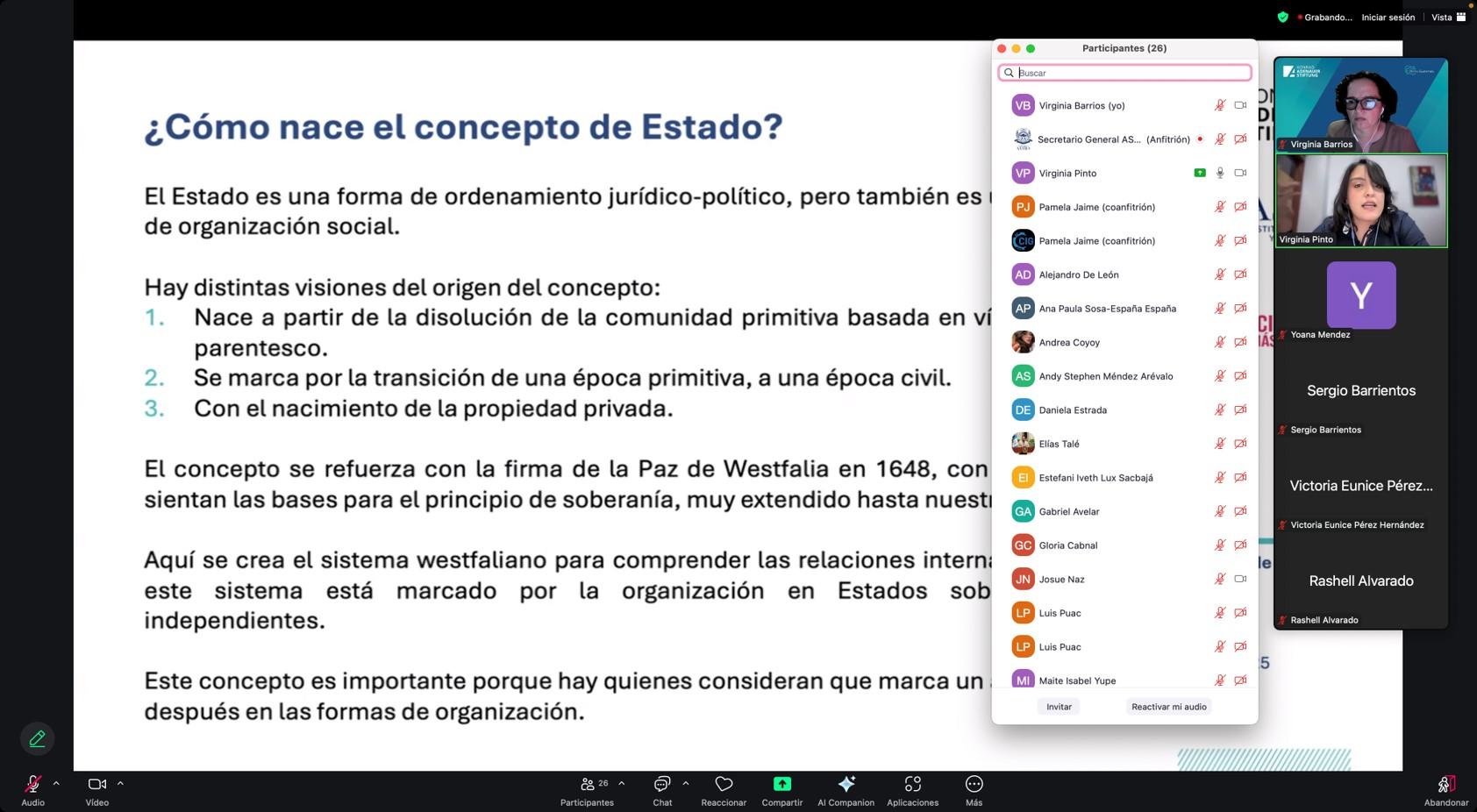
Task: Click the Reactivar mi audio button
Action: coord(1168,707)
